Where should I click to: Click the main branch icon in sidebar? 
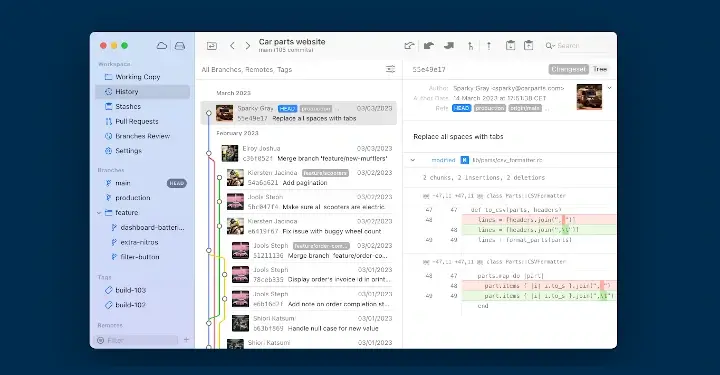[x=108, y=183]
